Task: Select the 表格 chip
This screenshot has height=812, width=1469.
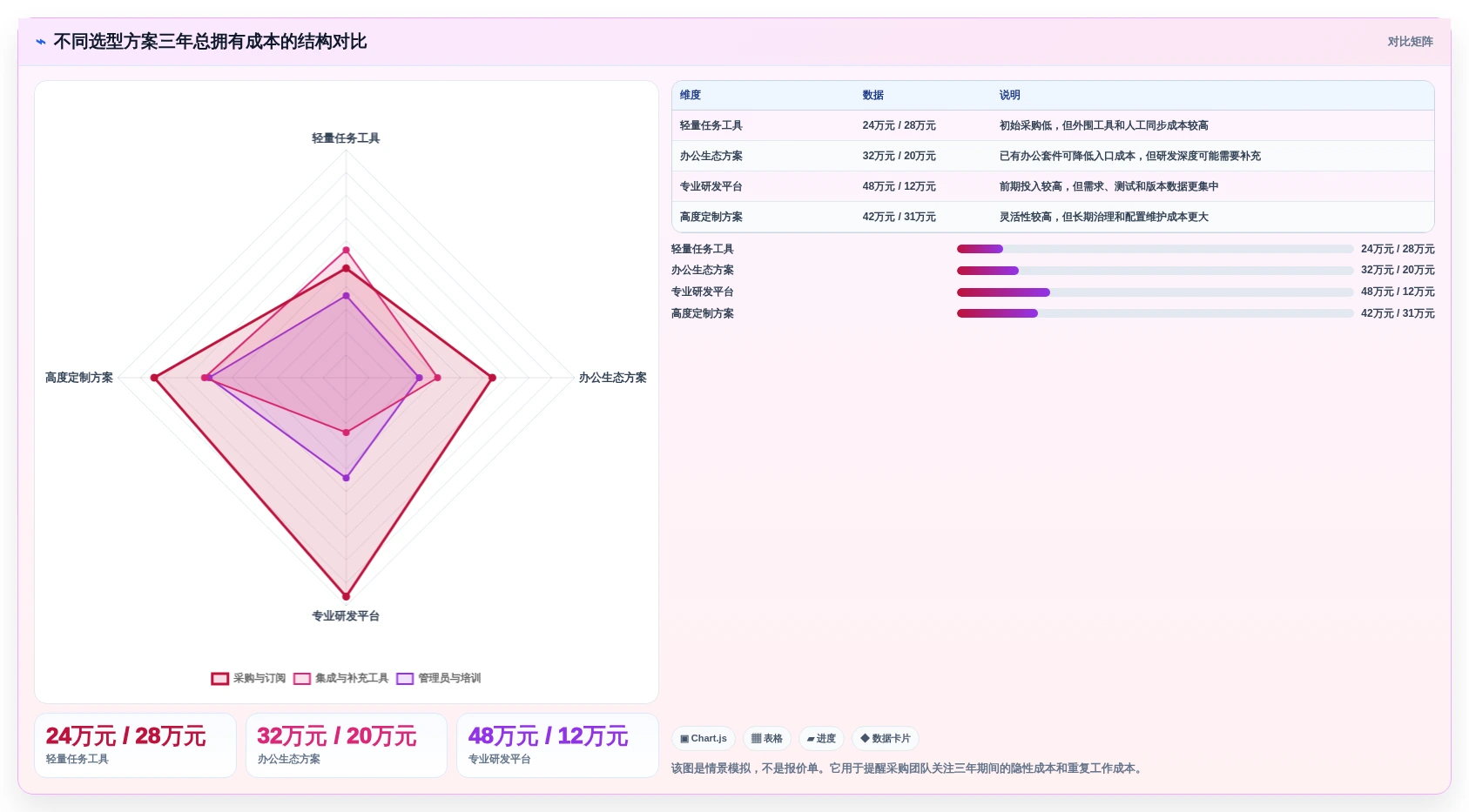Action: tap(767, 739)
